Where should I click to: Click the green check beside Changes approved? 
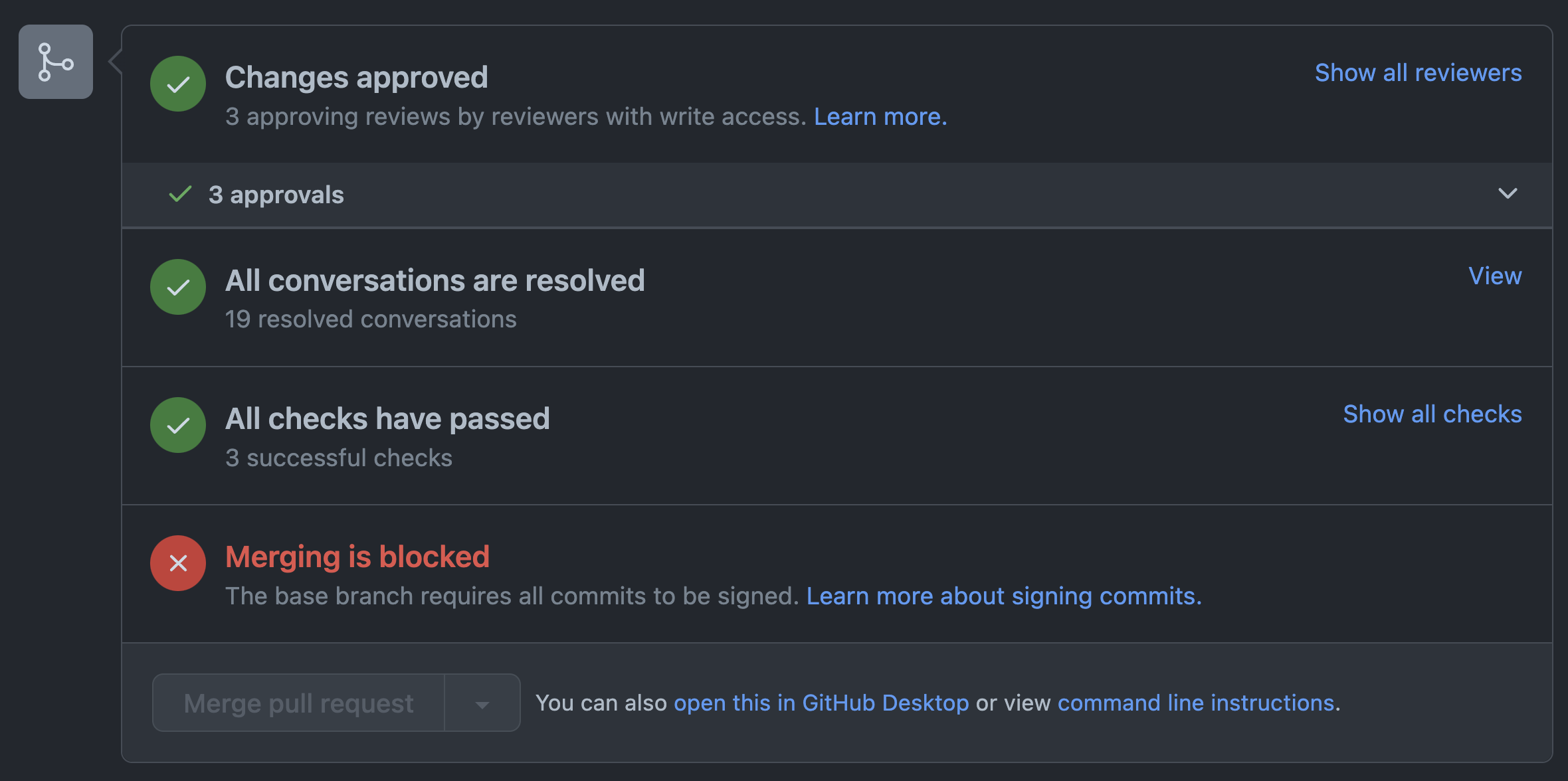(x=177, y=84)
